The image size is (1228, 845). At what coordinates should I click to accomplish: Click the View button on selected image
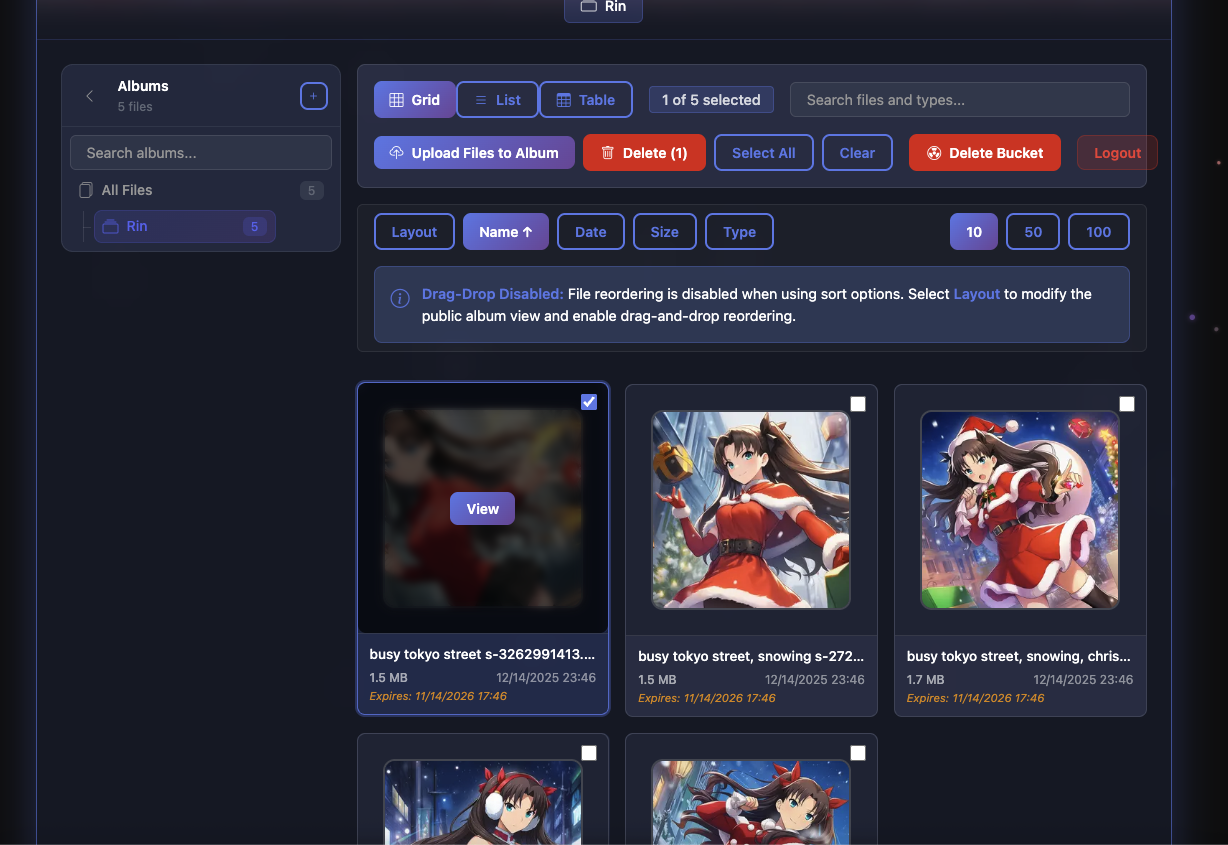[x=482, y=509]
